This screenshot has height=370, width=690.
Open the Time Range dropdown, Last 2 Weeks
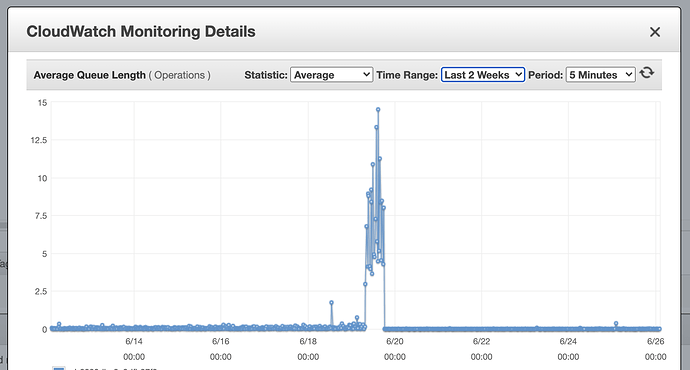483,75
